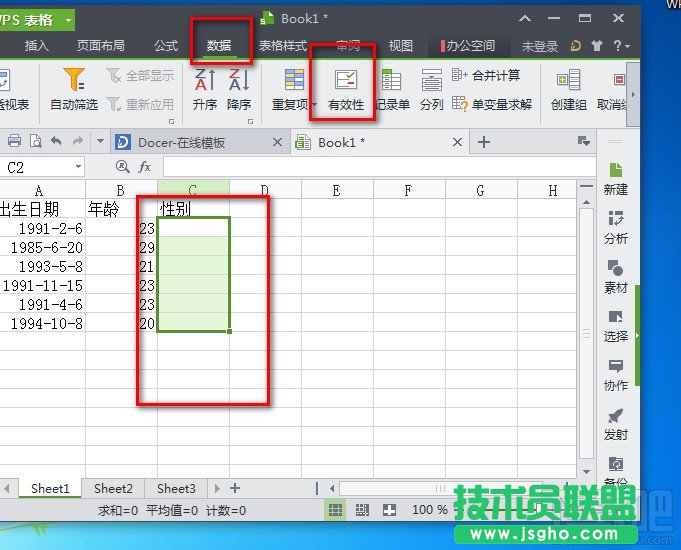
Task: Click the 素材 sidebar icon
Action: coord(615,277)
